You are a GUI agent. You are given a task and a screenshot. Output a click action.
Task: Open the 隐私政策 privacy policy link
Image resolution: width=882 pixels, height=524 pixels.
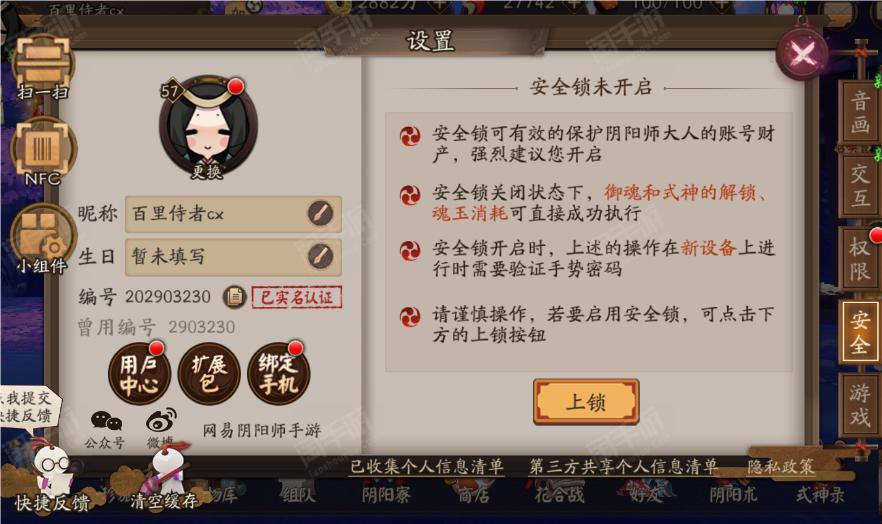[x=781, y=466]
